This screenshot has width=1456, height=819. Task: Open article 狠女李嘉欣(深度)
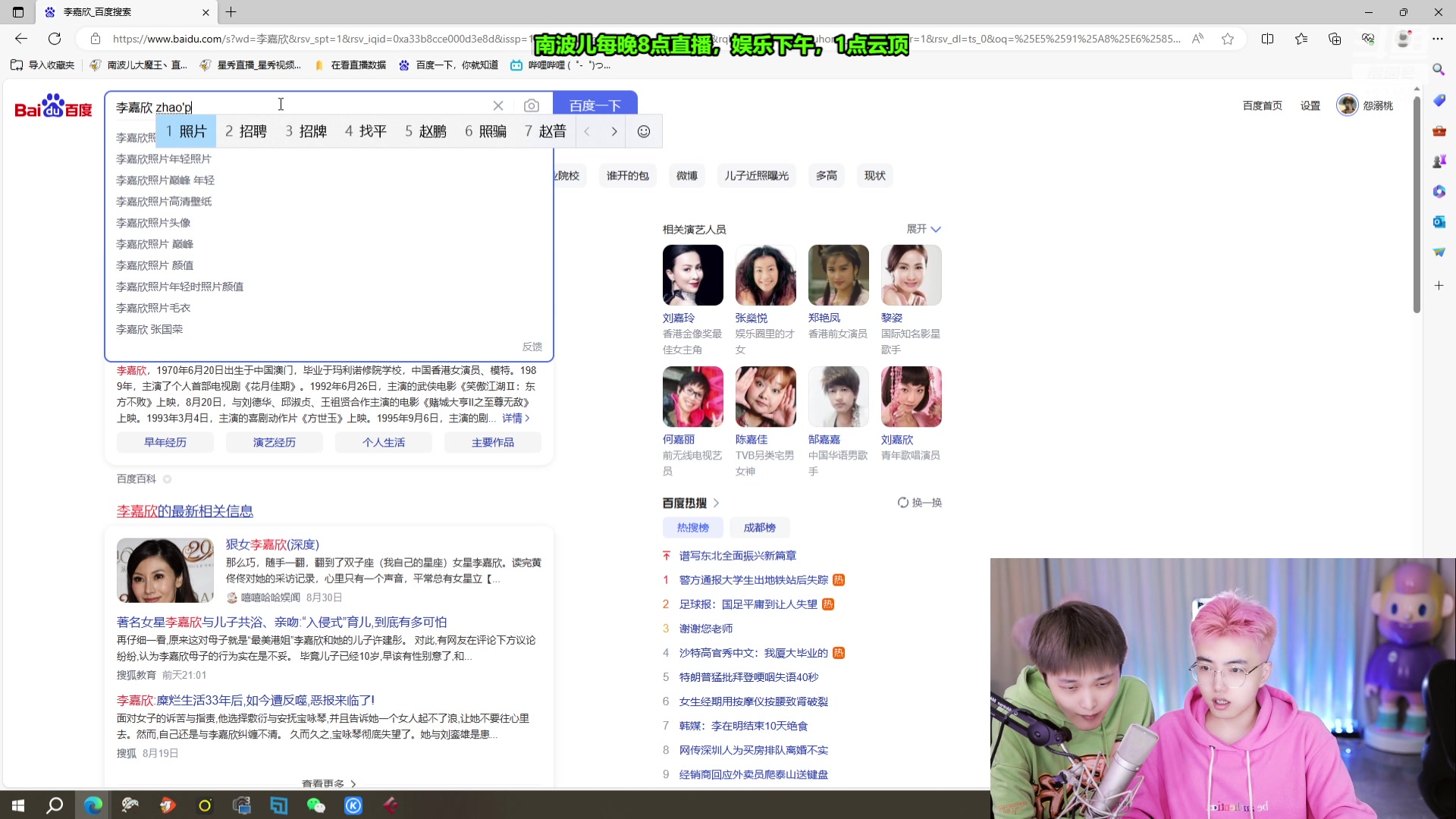(272, 544)
